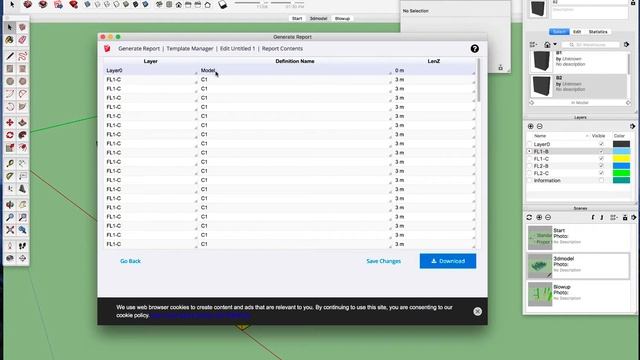Open help in Generate Report dialog
Image resolution: width=640 pixels, height=360 pixels.
474,49
